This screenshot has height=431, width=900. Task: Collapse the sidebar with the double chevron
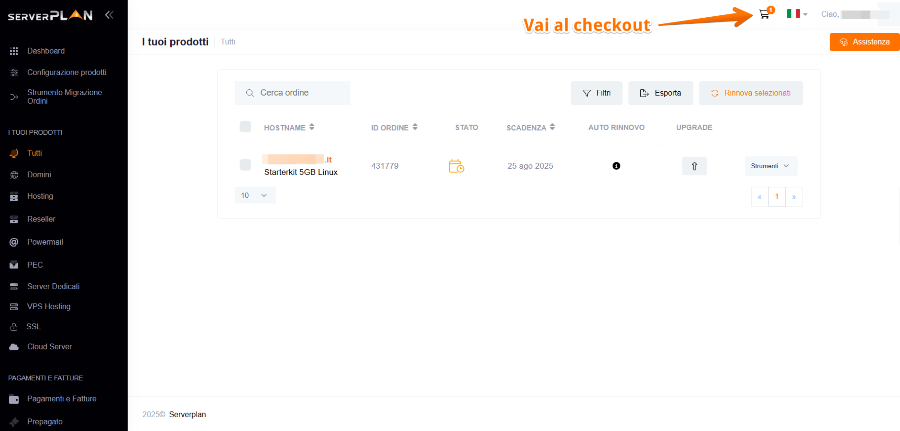coord(108,15)
